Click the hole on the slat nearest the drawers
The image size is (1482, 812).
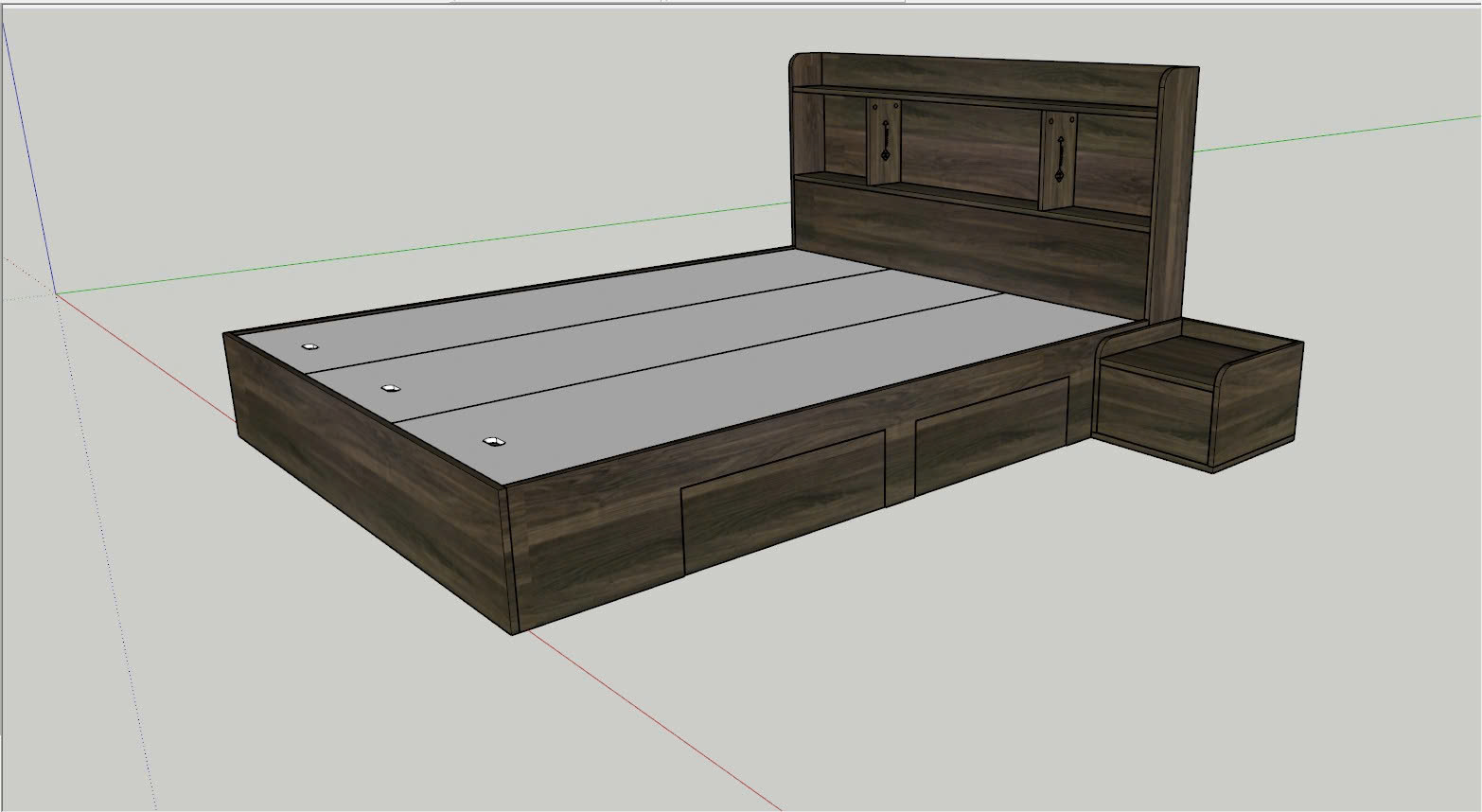pos(490,442)
